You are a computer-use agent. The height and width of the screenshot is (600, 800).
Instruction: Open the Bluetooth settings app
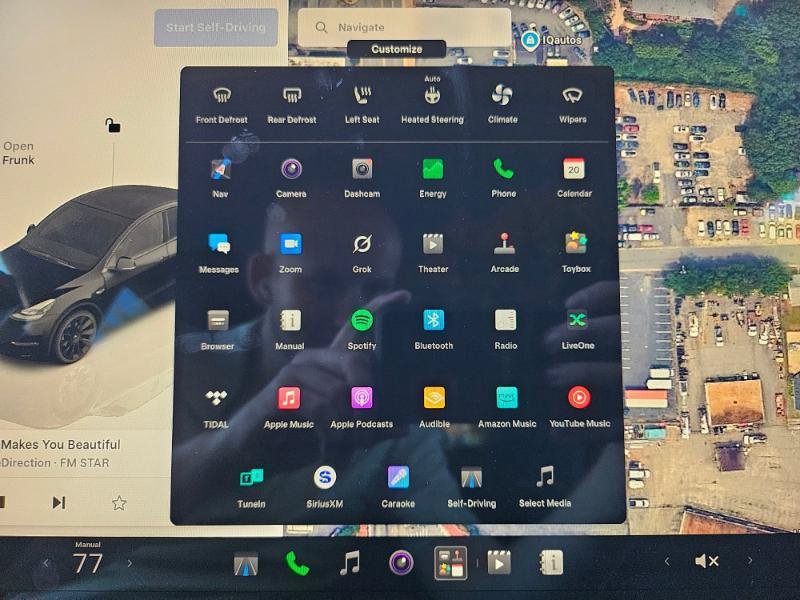[x=434, y=320]
